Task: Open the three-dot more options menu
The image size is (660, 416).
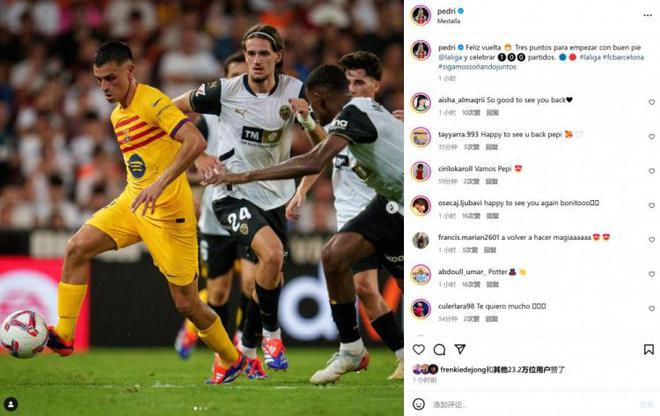Action: (x=647, y=16)
